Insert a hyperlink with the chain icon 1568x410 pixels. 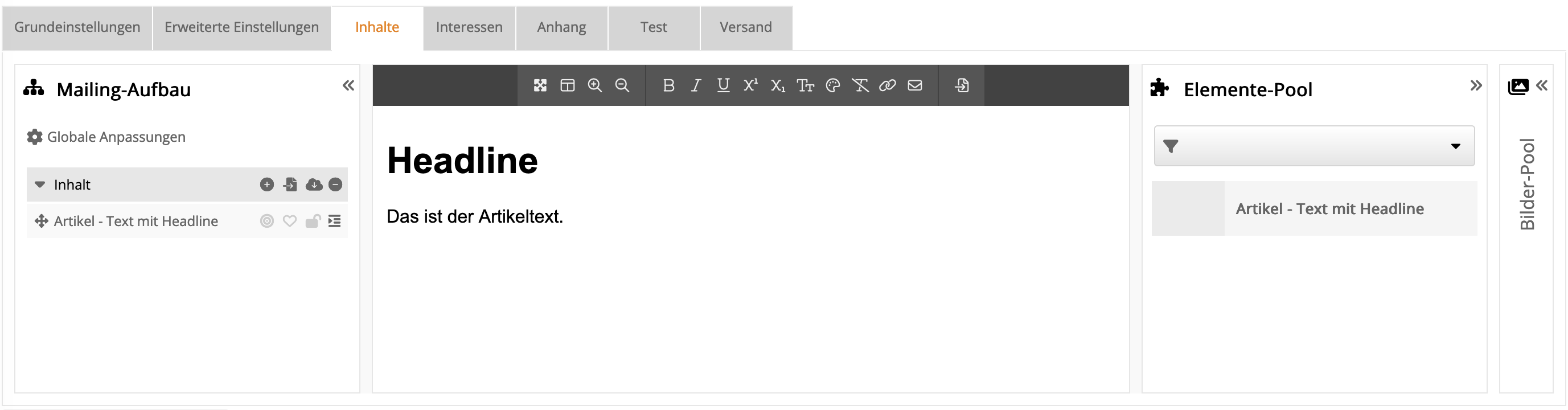pos(887,85)
